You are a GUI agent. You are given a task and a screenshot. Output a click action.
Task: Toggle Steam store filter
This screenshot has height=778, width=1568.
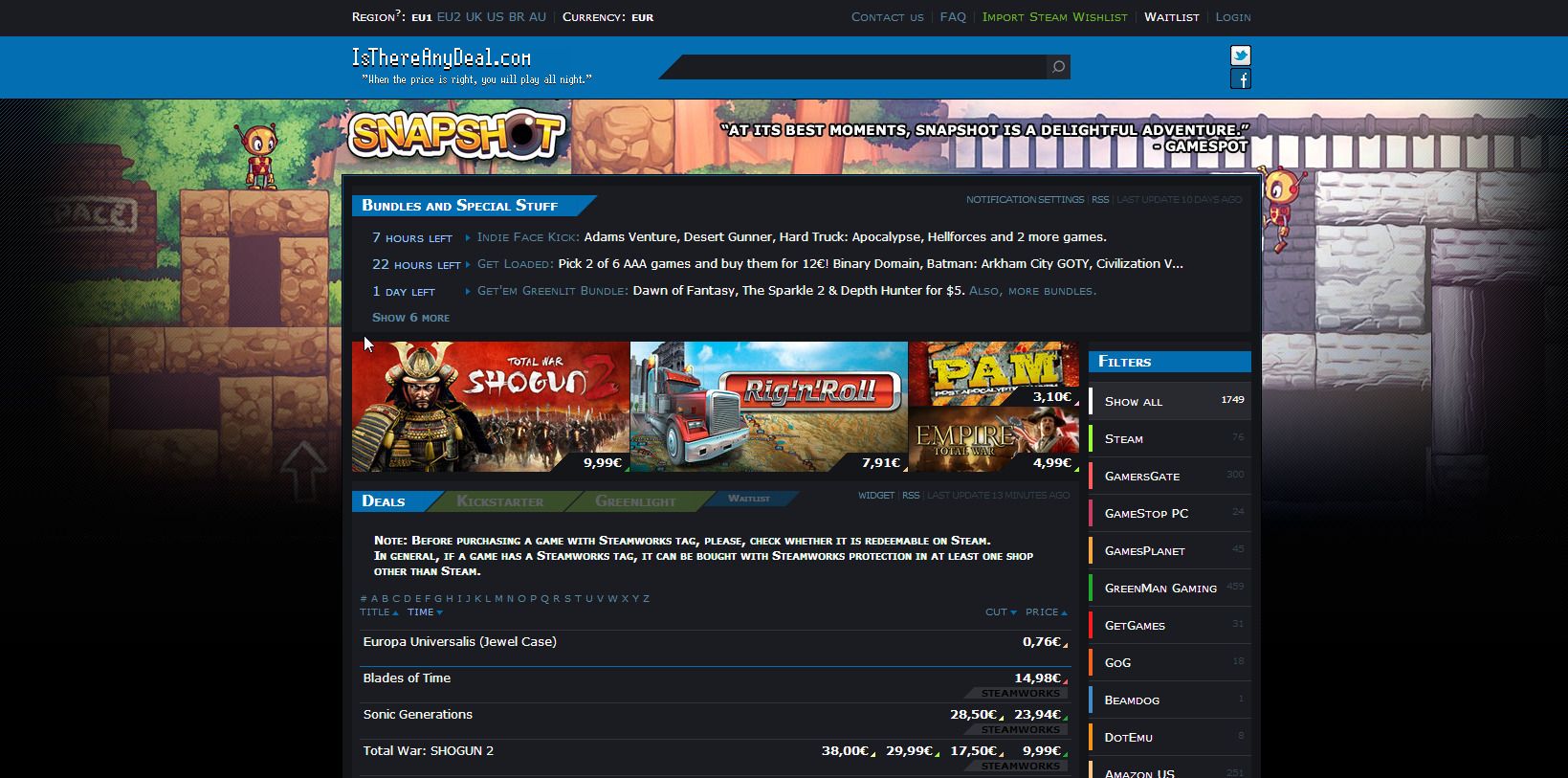coord(1169,438)
